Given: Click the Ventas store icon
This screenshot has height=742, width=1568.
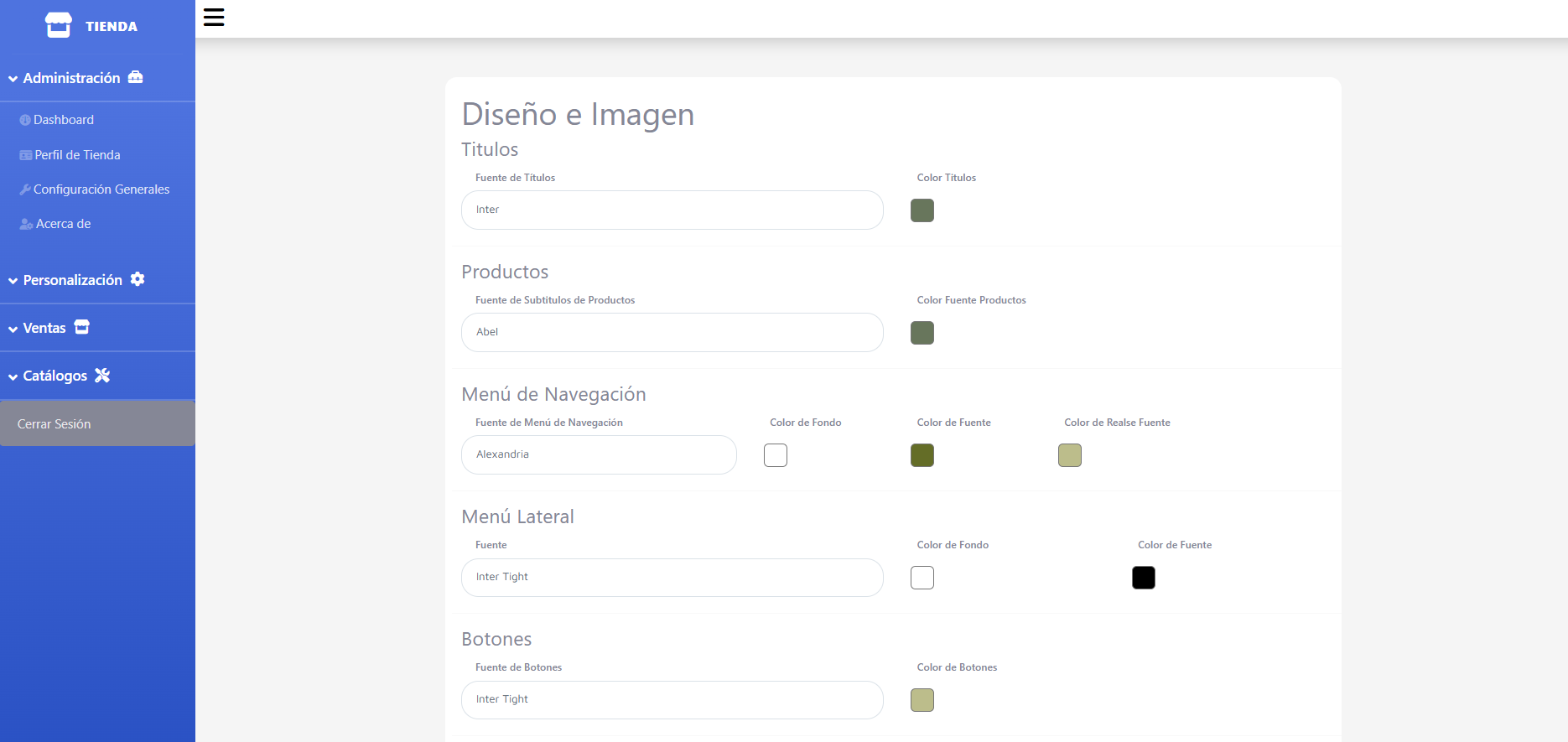Looking at the screenshot, I should (x=81, y=327).
